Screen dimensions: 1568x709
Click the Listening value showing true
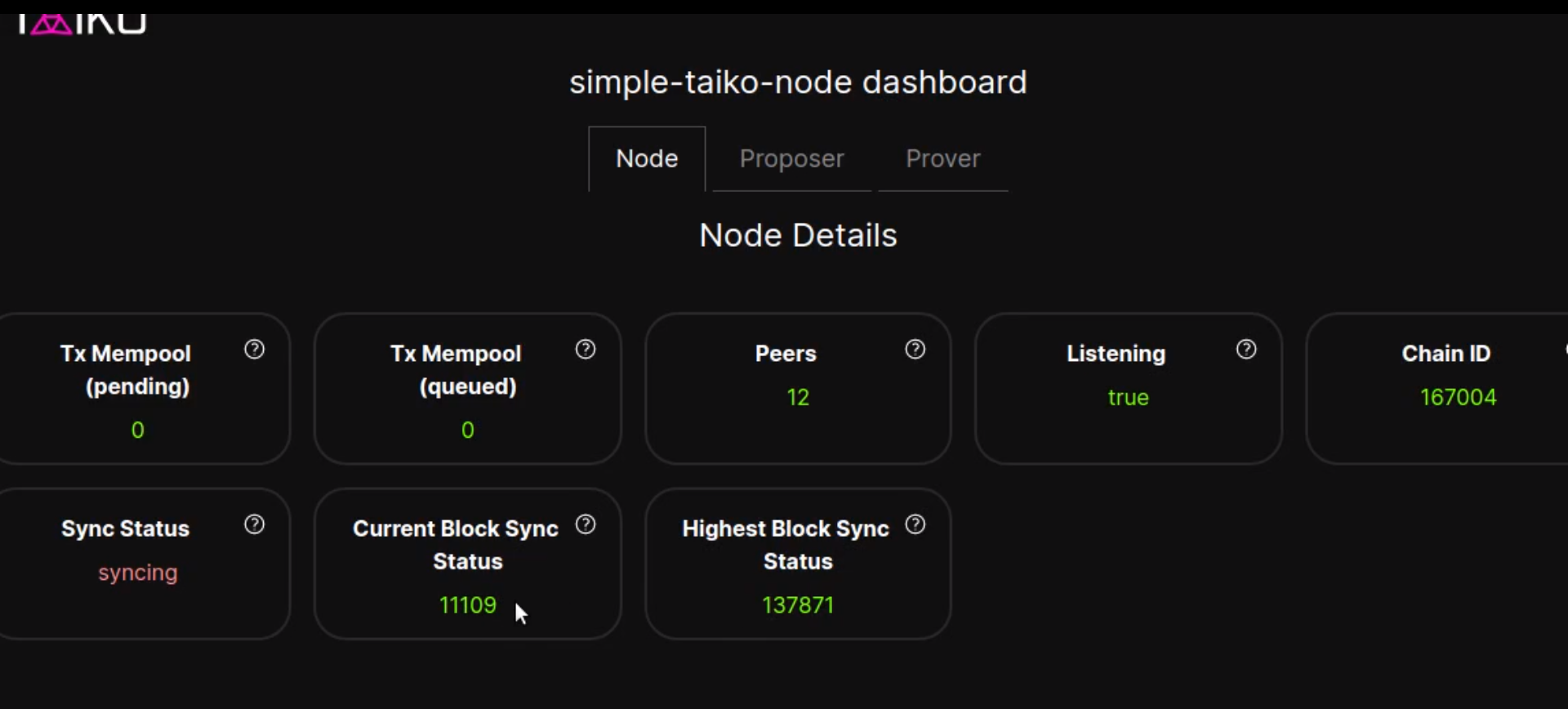(1128, 398)
